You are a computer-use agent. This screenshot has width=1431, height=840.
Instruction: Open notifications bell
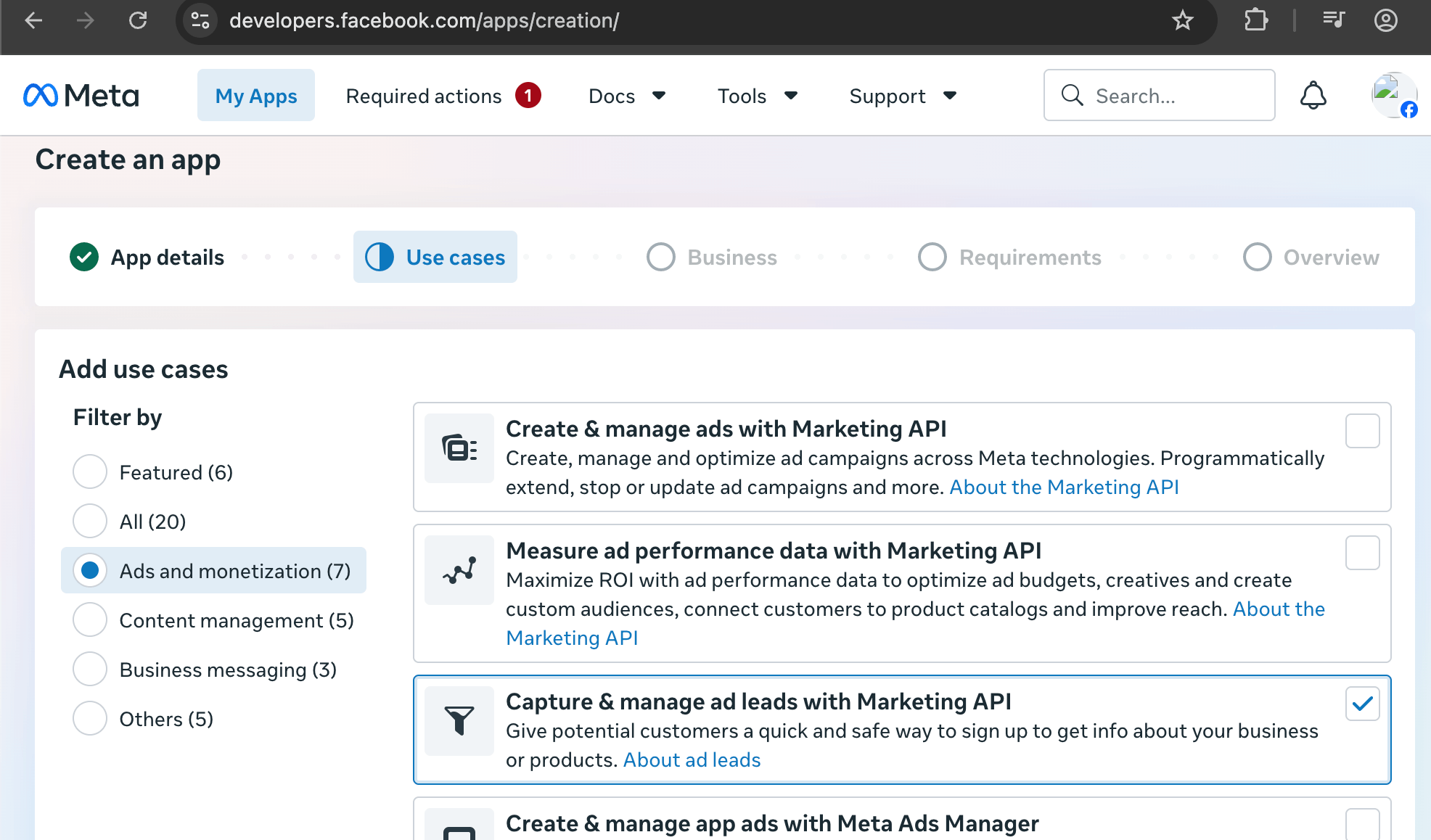(x=1313, y=95)
